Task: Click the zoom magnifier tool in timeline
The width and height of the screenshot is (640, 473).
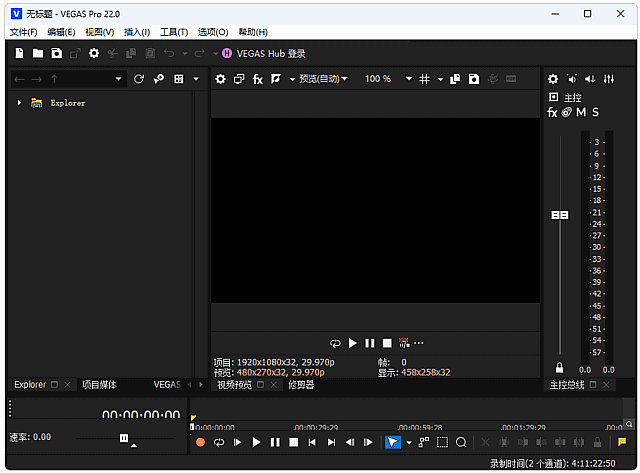Action: pyautogui.click(x=461, y=442)
